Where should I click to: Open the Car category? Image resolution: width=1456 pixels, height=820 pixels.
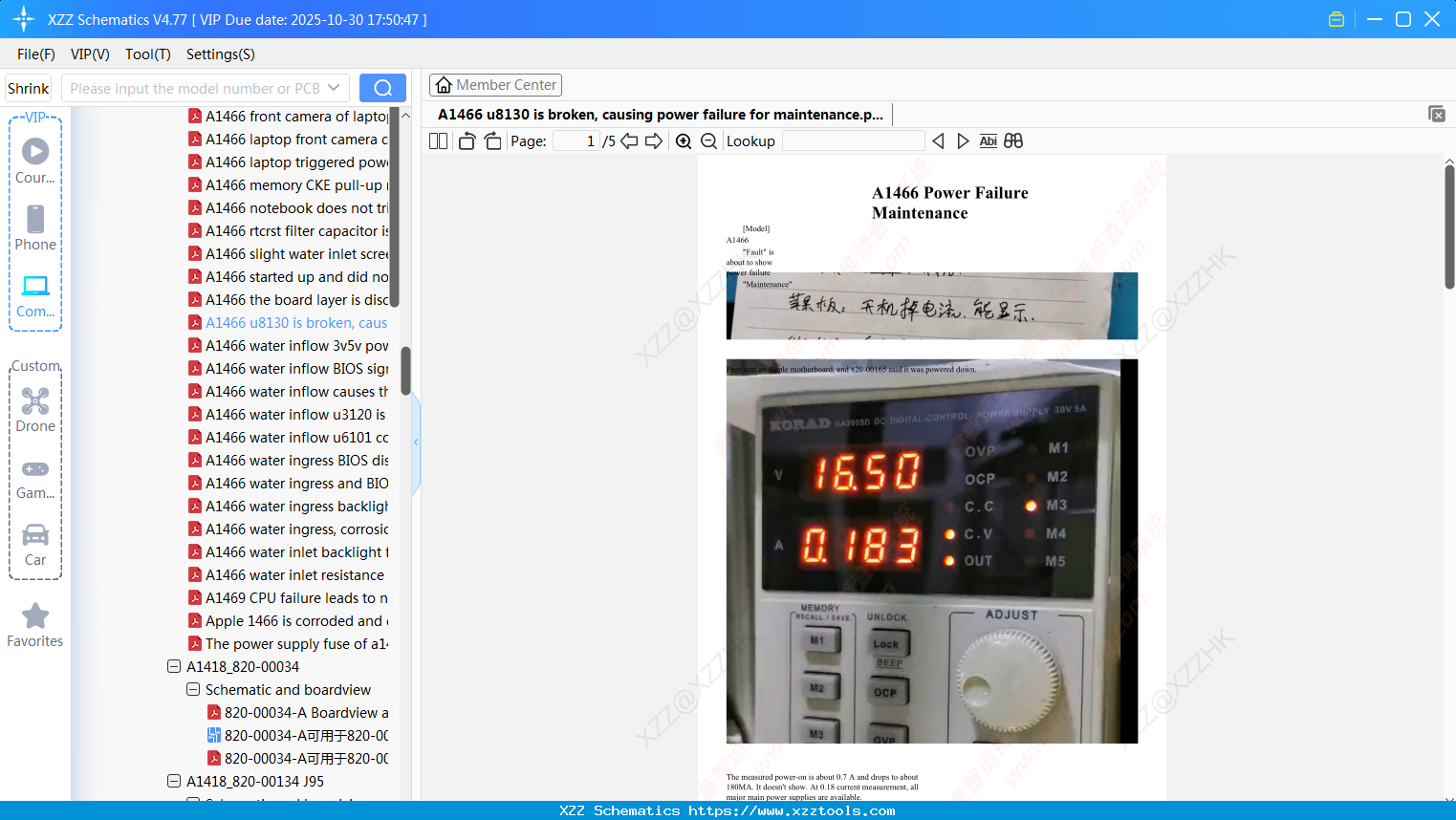(35, 545)
